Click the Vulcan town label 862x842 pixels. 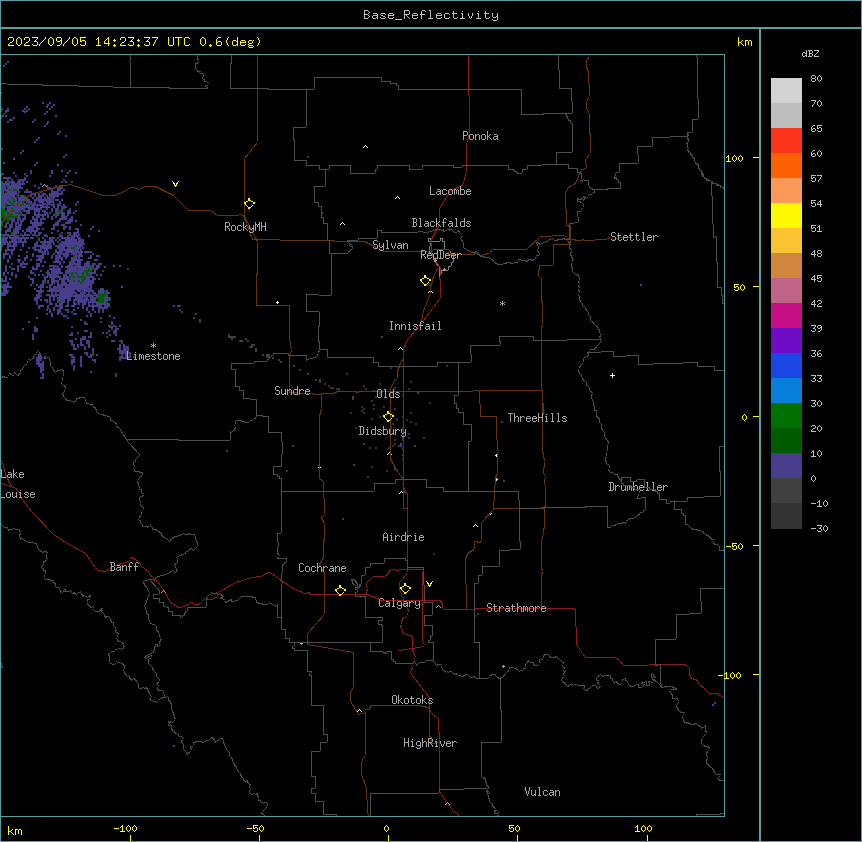pyautogui.click(x=542, y=792)
